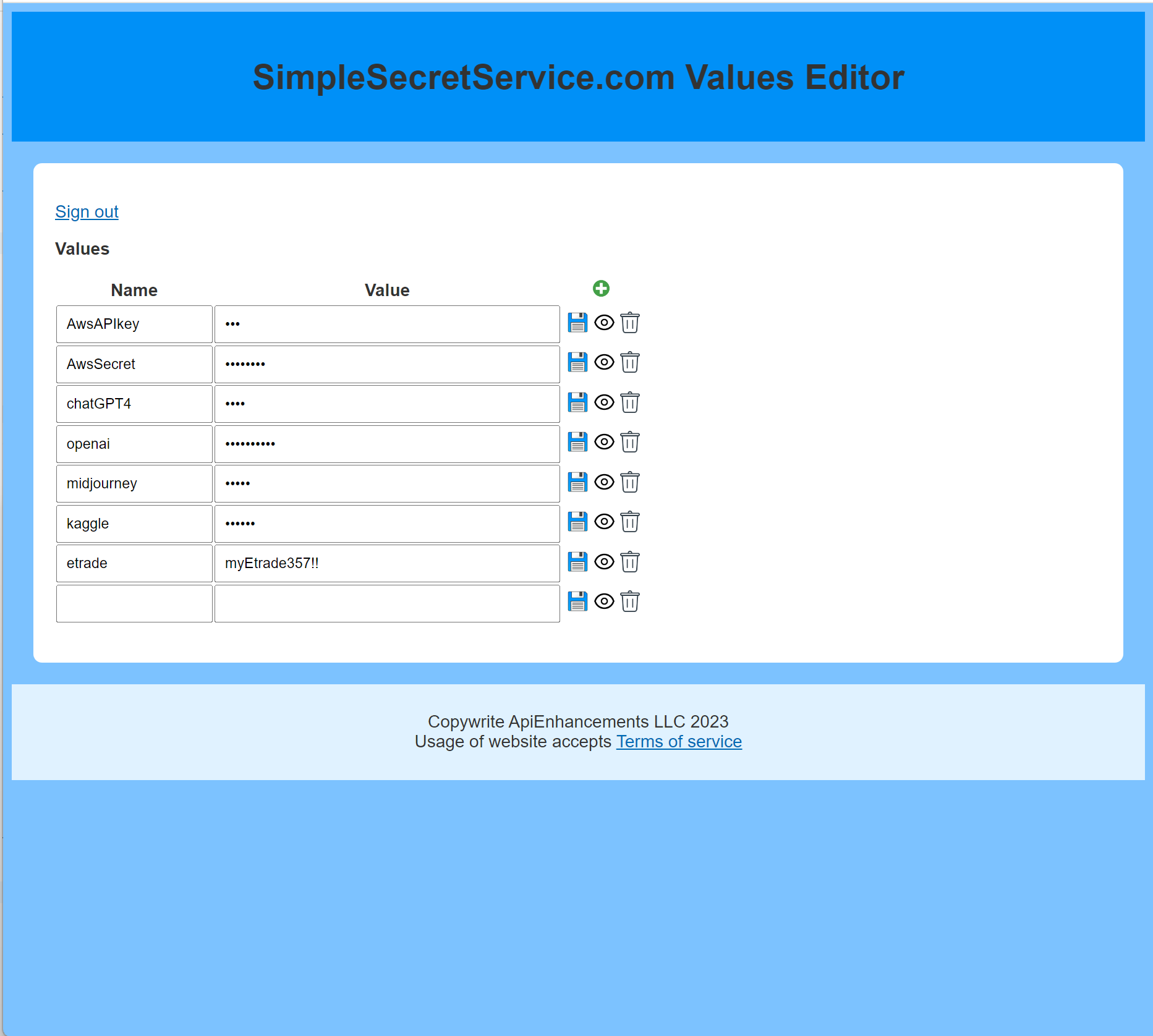Image resolution: width=1153 pixels, height=1036 pixels.
Task: Save the midjourney row
Action: pyautogui.click(x=577, y=482)
